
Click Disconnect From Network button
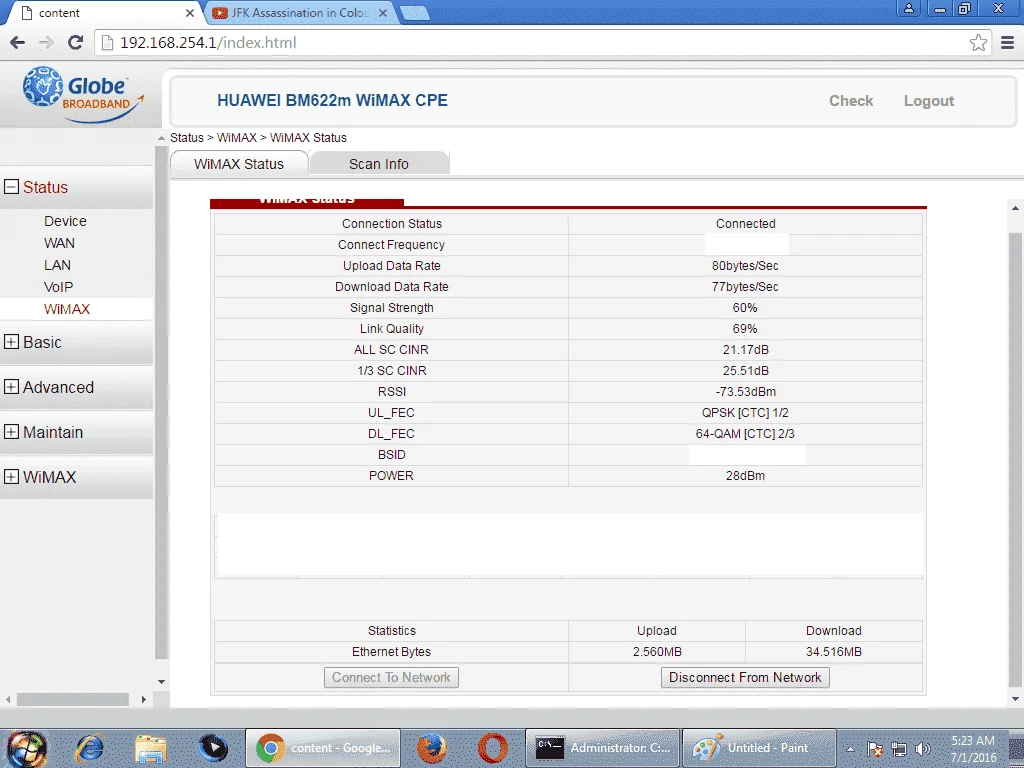(x=745, y=677)
